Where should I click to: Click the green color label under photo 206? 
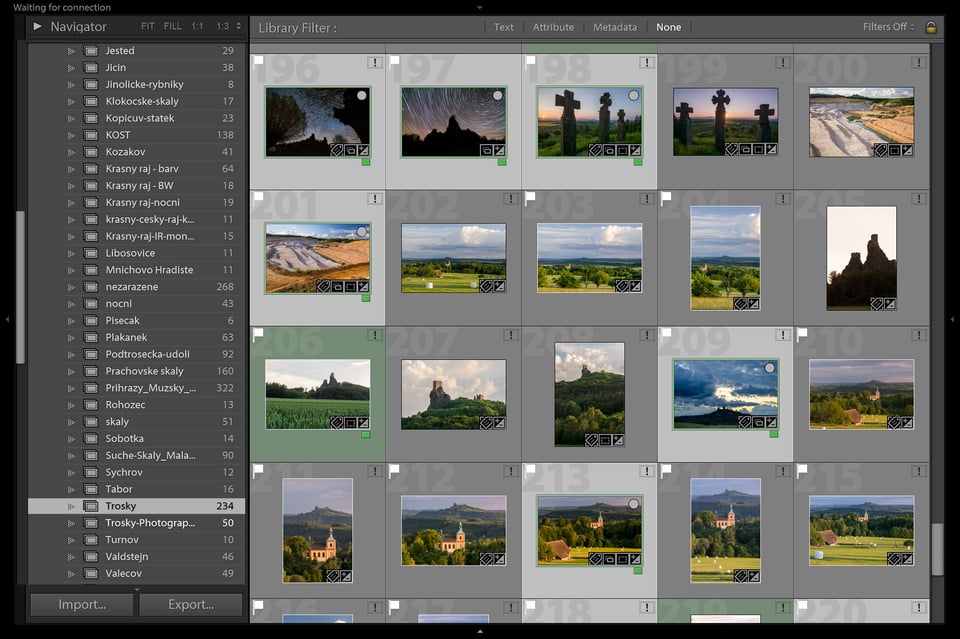pyautogui.click(x=366, y=435)
